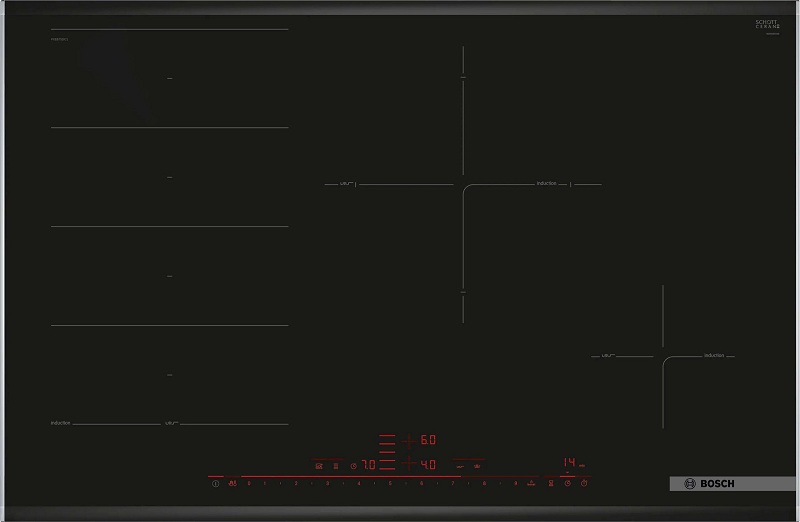Set power level 2 on the slider
Screen dimensions: 800x522
[x=296, y=483]
